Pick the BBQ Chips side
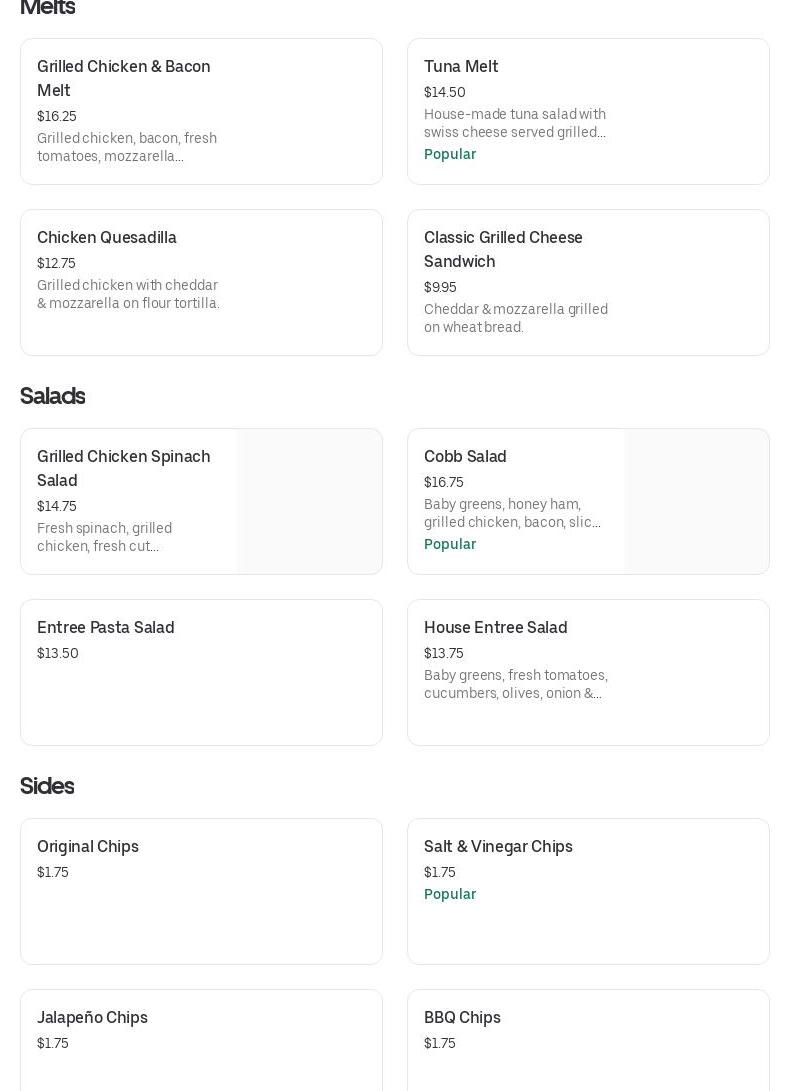Image resolution: width=804 pixels, height=1091 pixels. pyautogui.click(x=462, y=1018)
